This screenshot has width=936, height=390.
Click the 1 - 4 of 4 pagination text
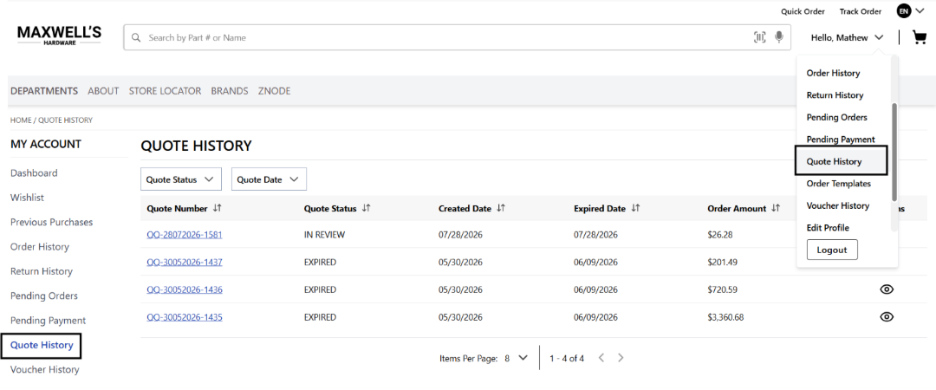click(x=566, y=358)
